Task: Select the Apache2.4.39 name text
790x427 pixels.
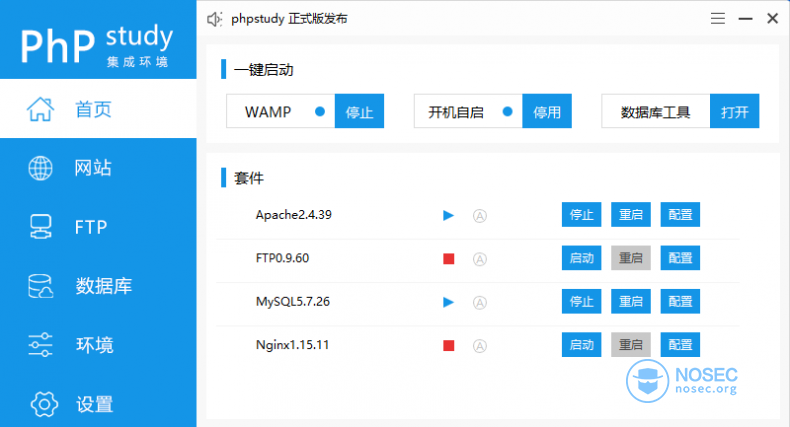Action: click(x=294, y=215)
